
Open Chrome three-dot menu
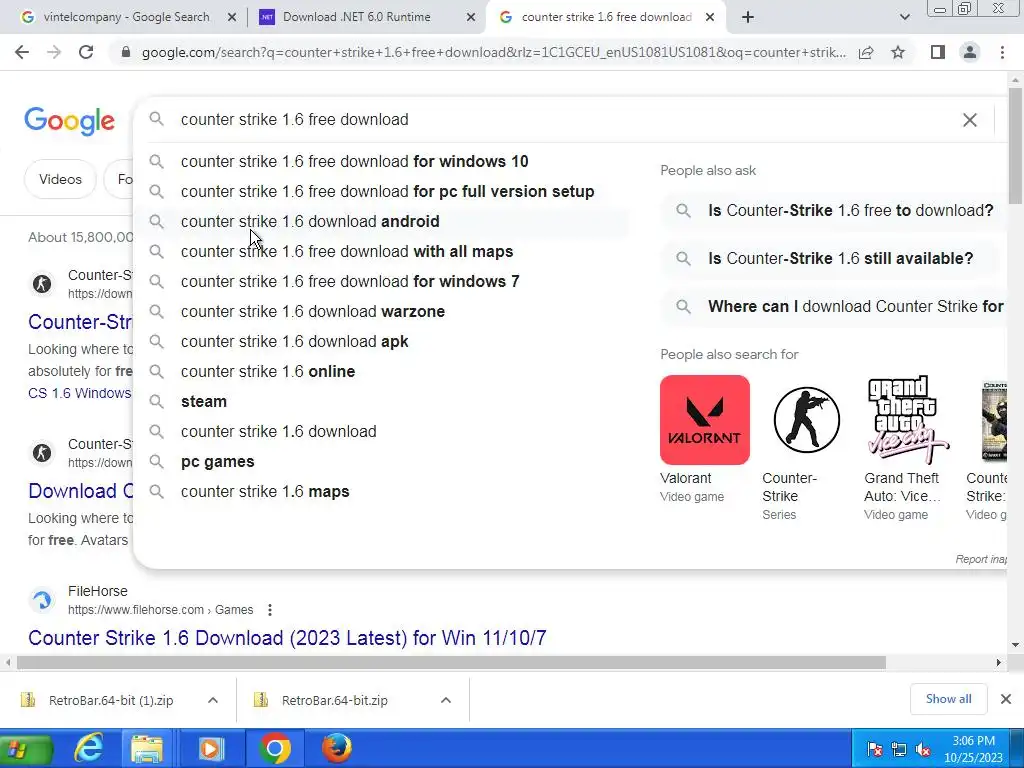(1002, 52)
